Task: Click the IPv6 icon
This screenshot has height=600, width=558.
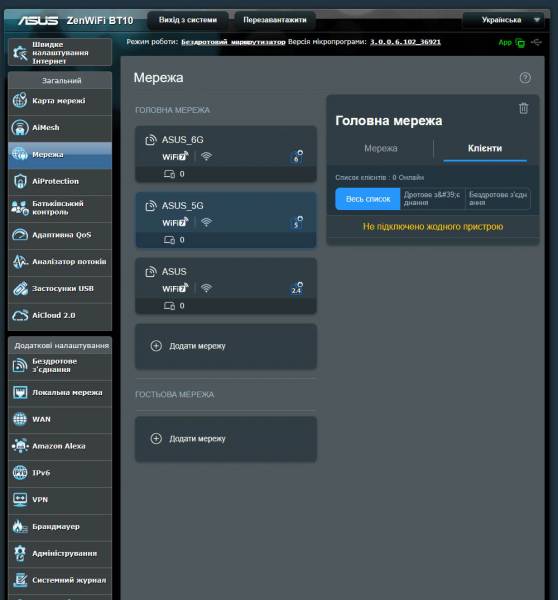Action: 20,473
